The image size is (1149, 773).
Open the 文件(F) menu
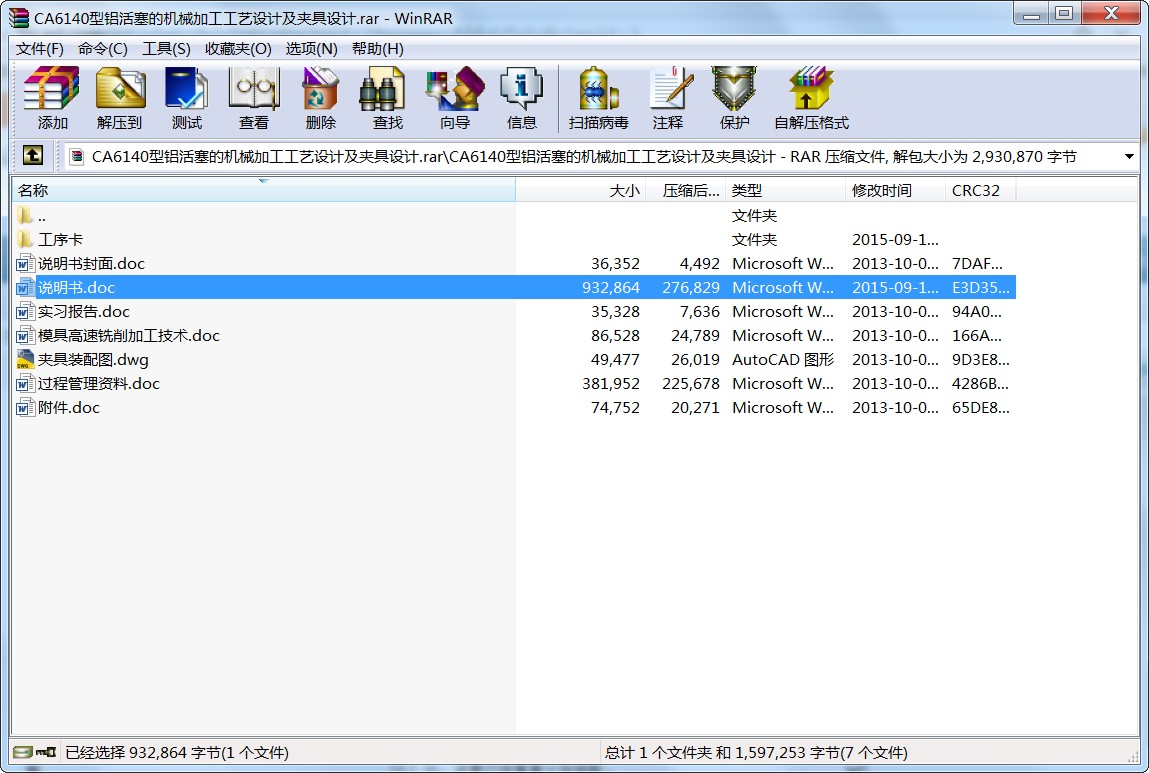(x=40, y=48)
